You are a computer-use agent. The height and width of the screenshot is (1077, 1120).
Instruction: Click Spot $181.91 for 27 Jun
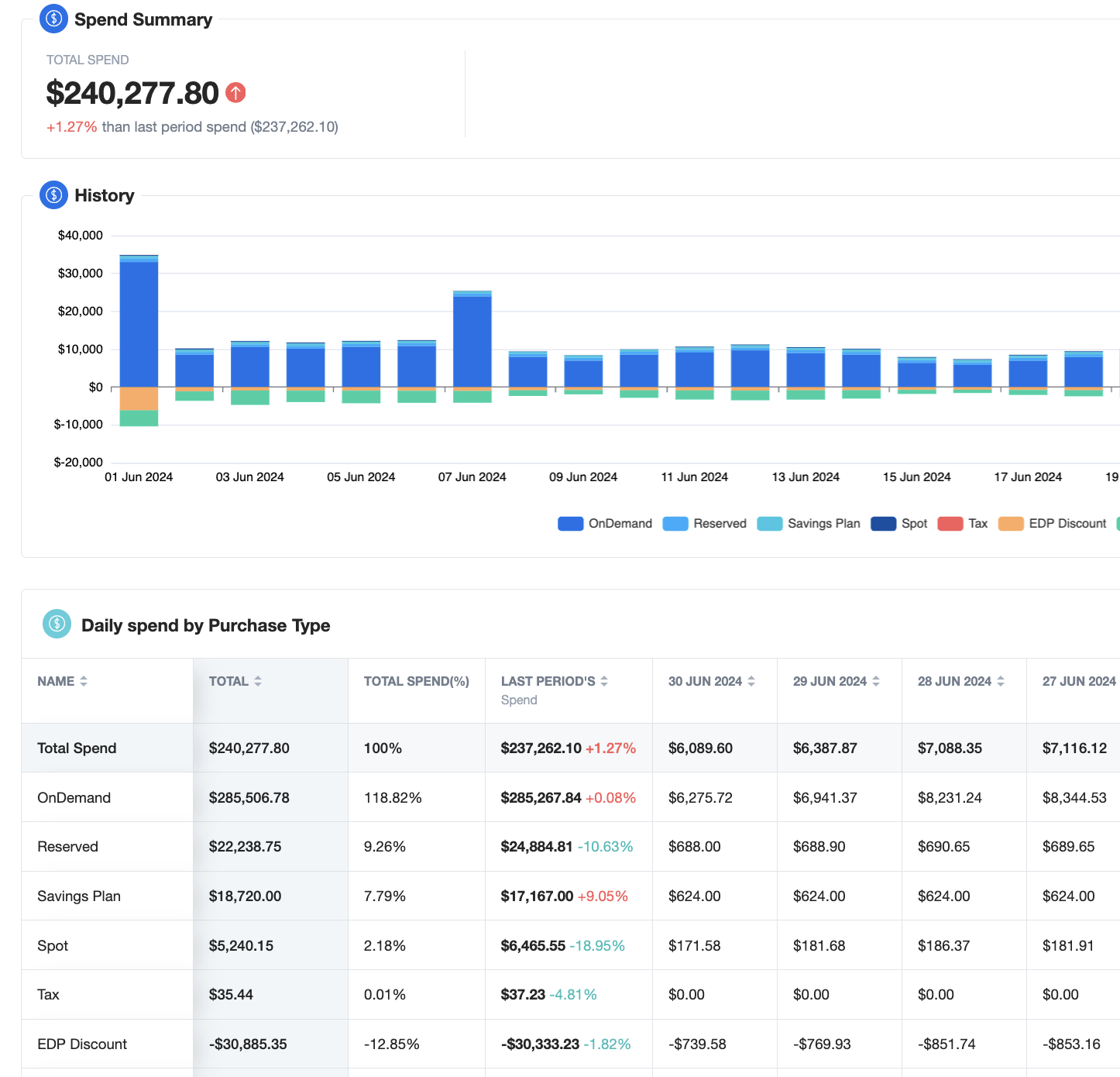(x=1068, y=946)
